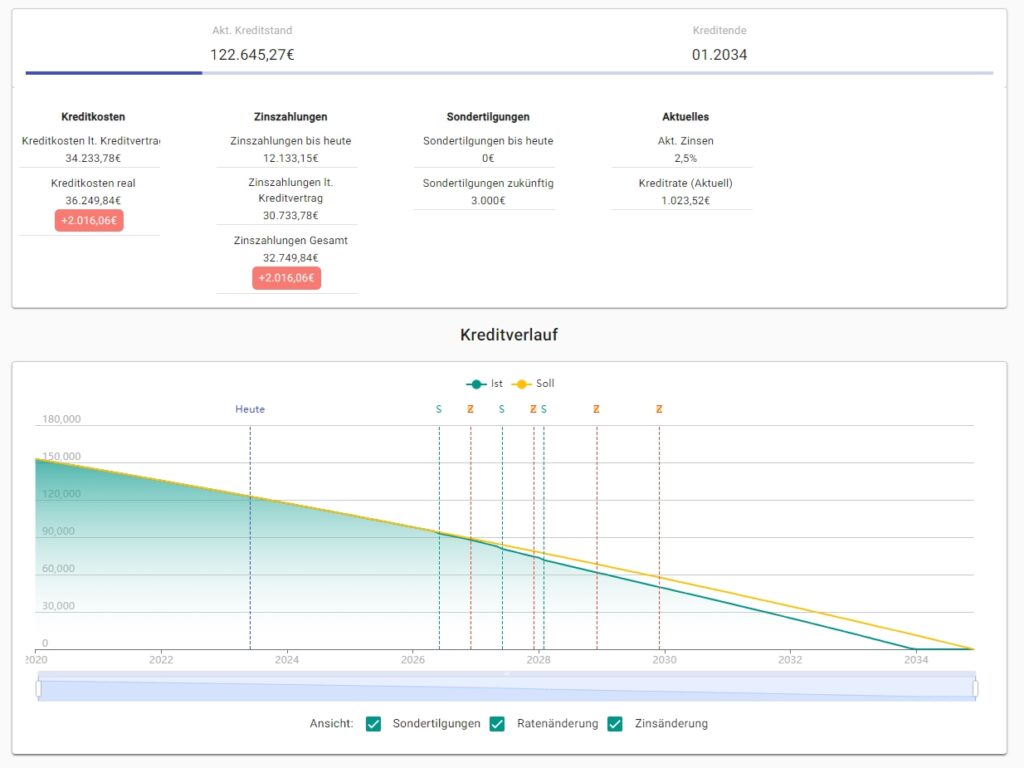Click the bold Zinszahlungen column heading

[x=291, y=117]
